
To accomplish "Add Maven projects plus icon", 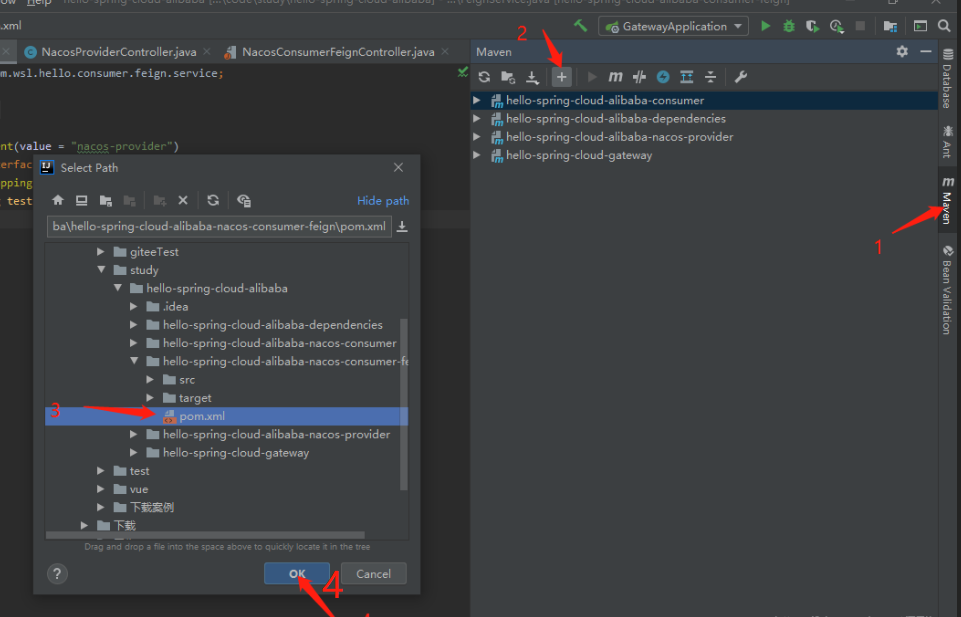I will [561, 77].
